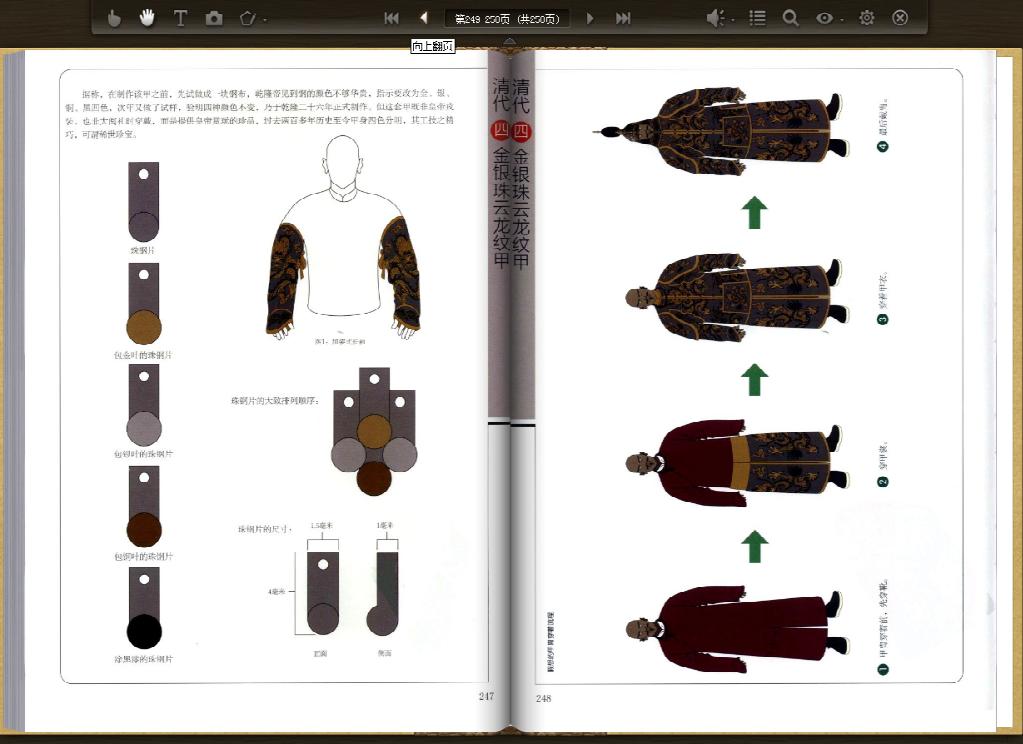Image resolution: width=1023 pixels, height=744 pixels.
Task: Collapse the toolbar using the small triangle
Action: (510, 41)
